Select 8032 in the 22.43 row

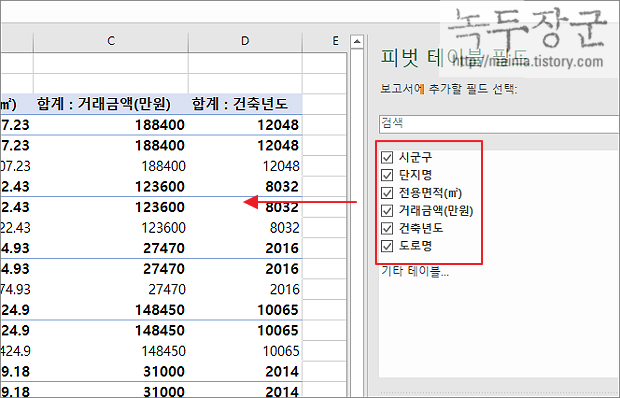[x=245, y=228]
